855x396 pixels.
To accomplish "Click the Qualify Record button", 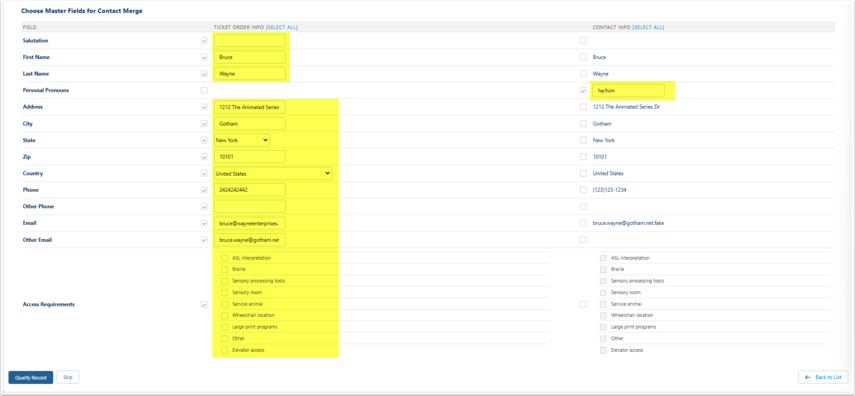I will tap(31, 377).
